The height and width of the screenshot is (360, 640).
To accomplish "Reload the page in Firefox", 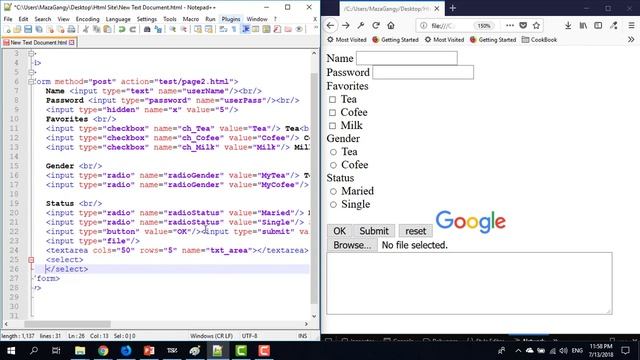I will [x=376, y=25].
